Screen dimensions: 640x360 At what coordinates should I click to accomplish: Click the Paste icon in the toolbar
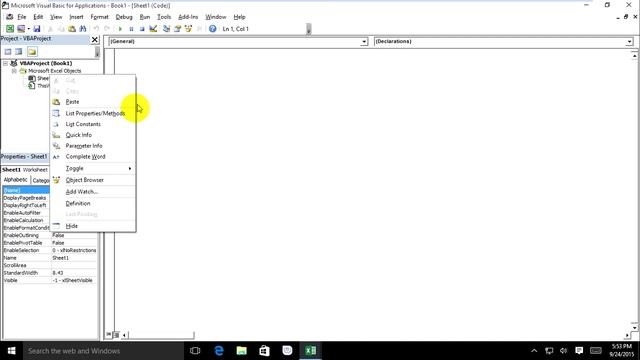pyautogui.click(x=72, y=29)
